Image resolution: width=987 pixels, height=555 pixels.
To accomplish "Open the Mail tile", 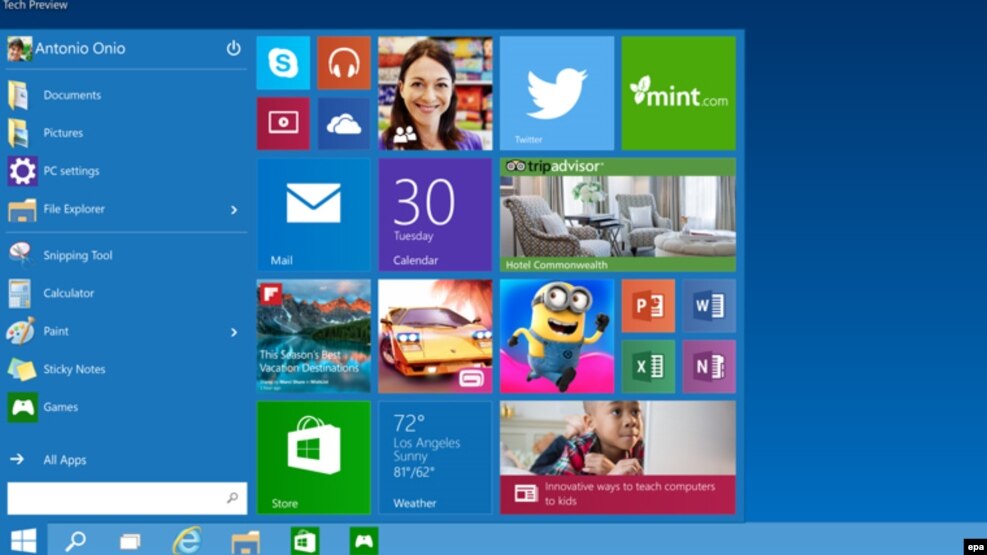I will (313, 215).
